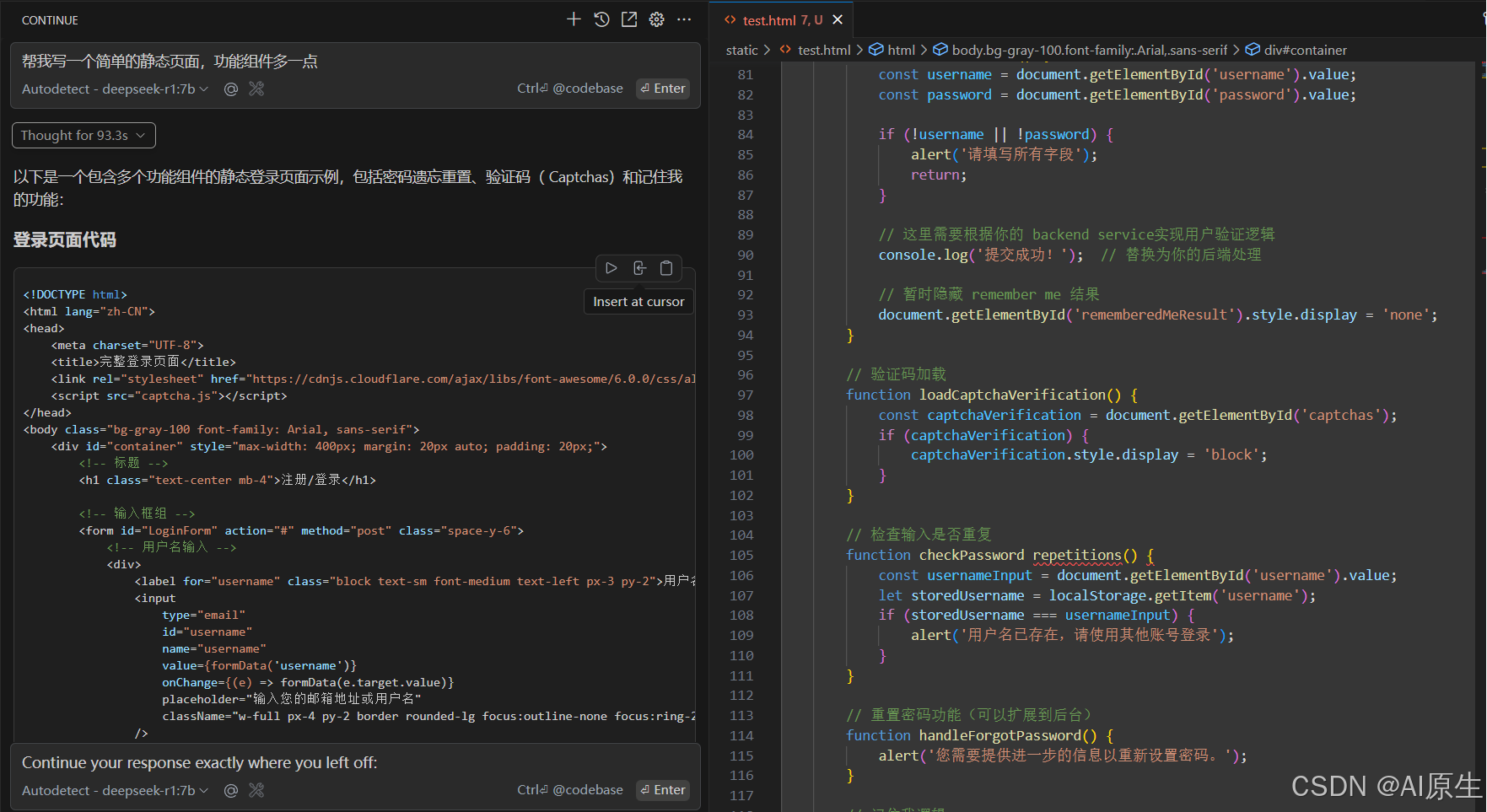Open more actions ellipsis menu
The image size is (1487, 812).
tap(684, 19)
